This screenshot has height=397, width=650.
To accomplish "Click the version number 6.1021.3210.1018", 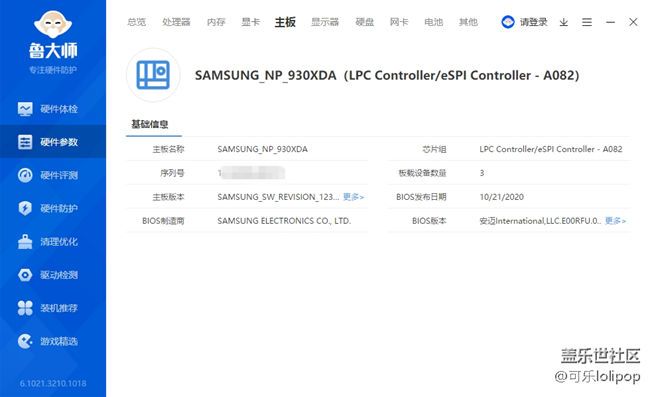I will pyautogui.click(x=53, y=383).
